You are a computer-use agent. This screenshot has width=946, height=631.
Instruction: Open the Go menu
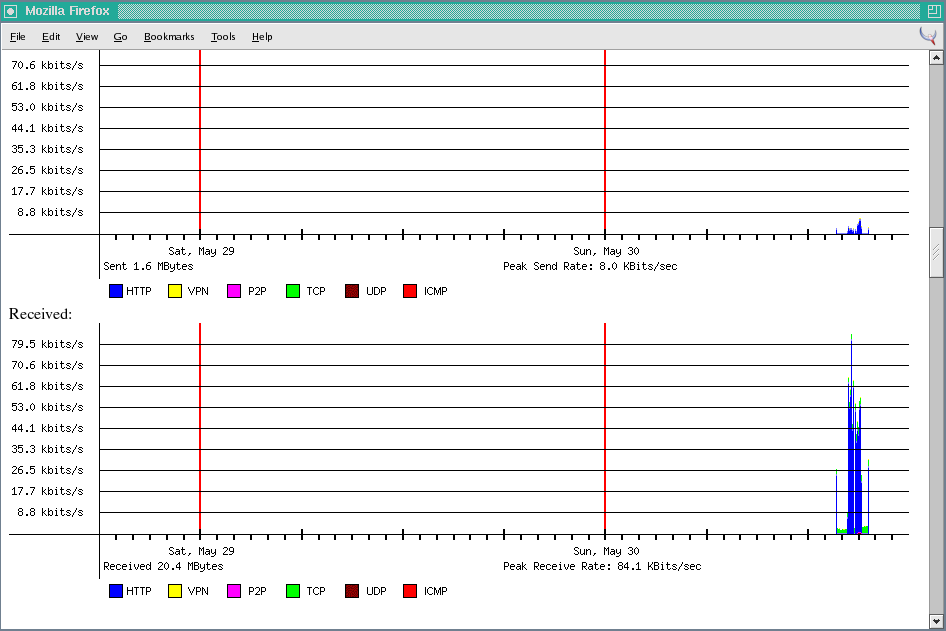pos(120,37)
